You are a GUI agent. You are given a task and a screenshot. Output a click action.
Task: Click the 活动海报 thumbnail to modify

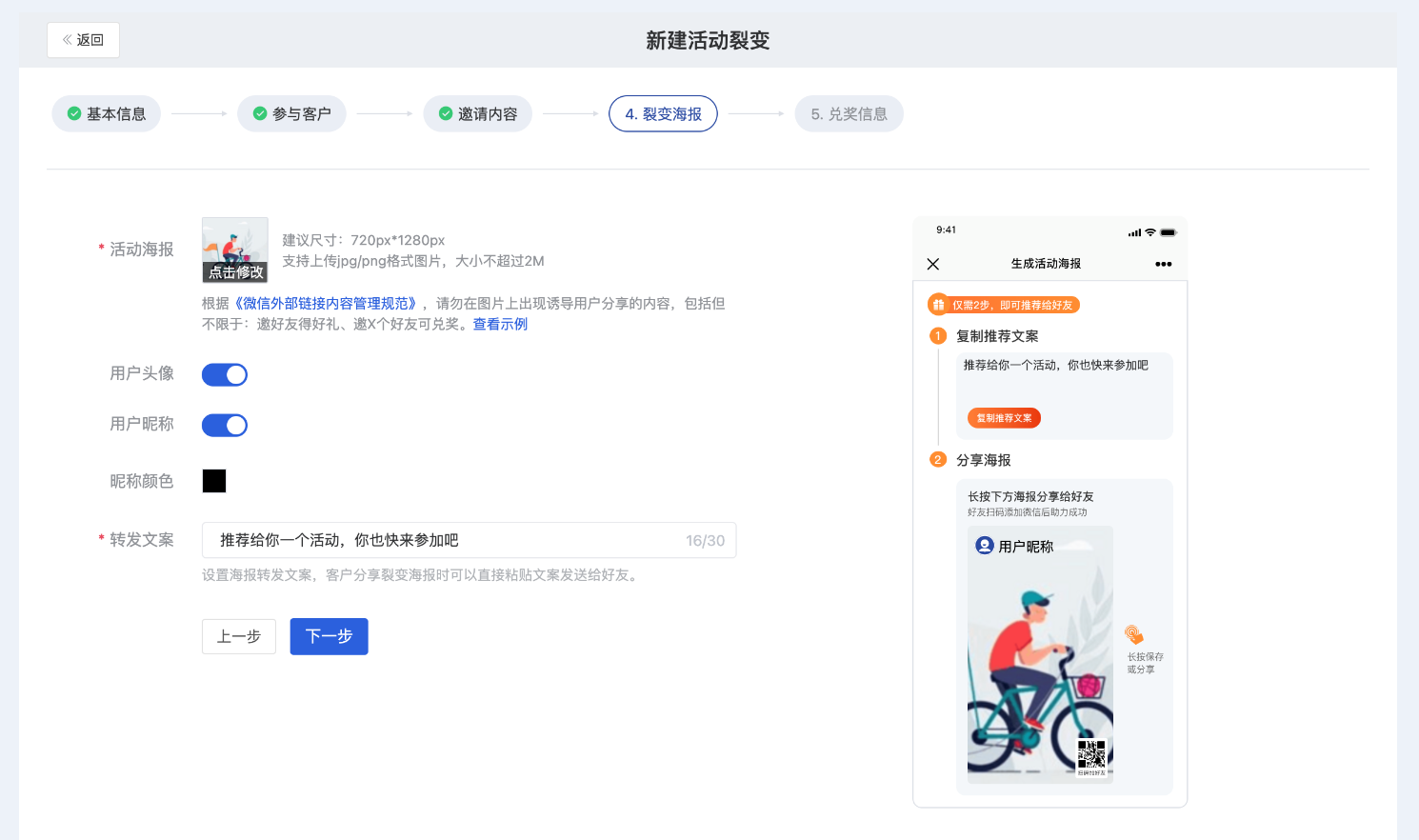pyautogui.click(x=235, y=250)
